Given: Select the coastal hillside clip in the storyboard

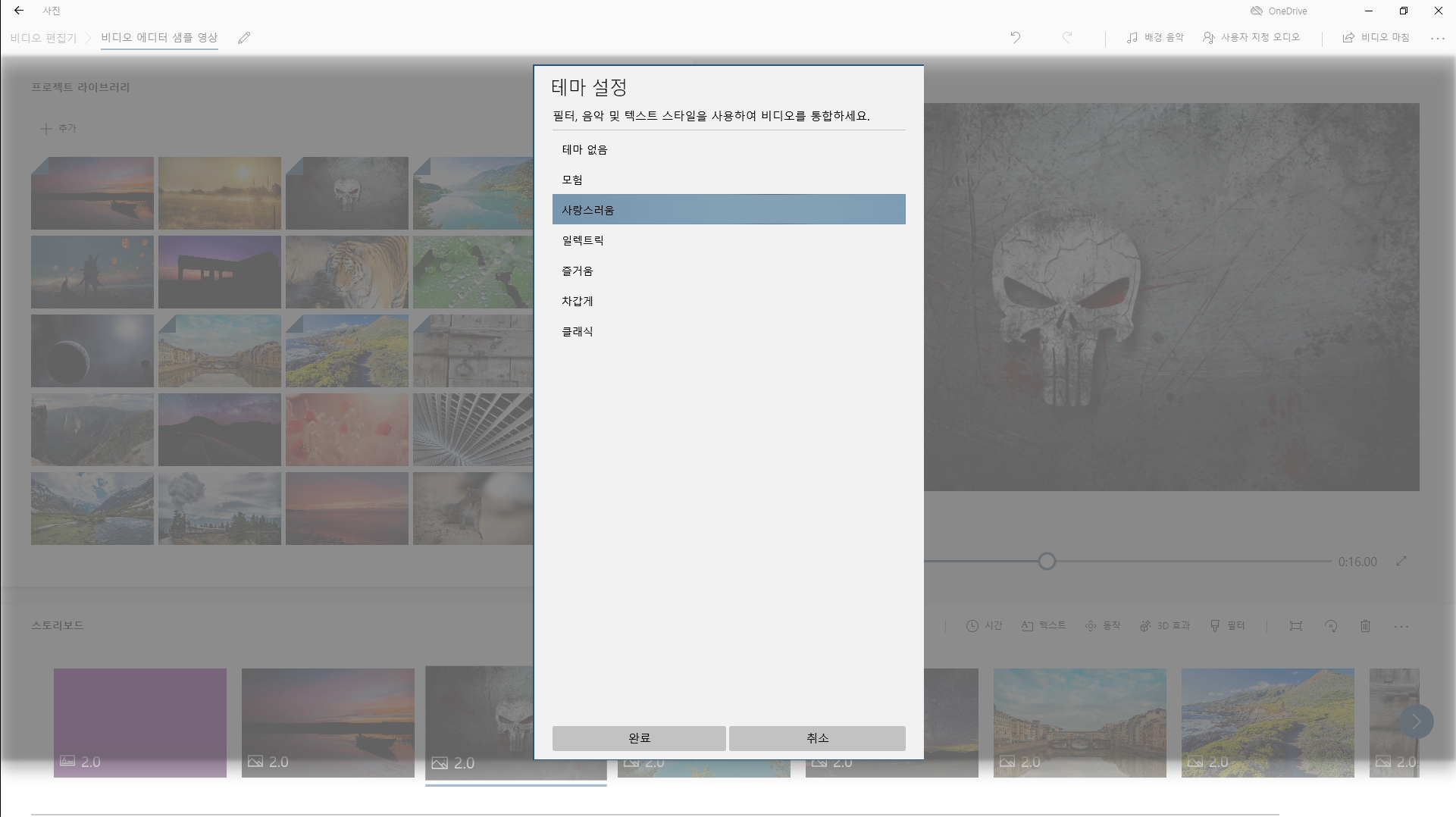Looking at the screenshot, I should [x=1268, y=722].
